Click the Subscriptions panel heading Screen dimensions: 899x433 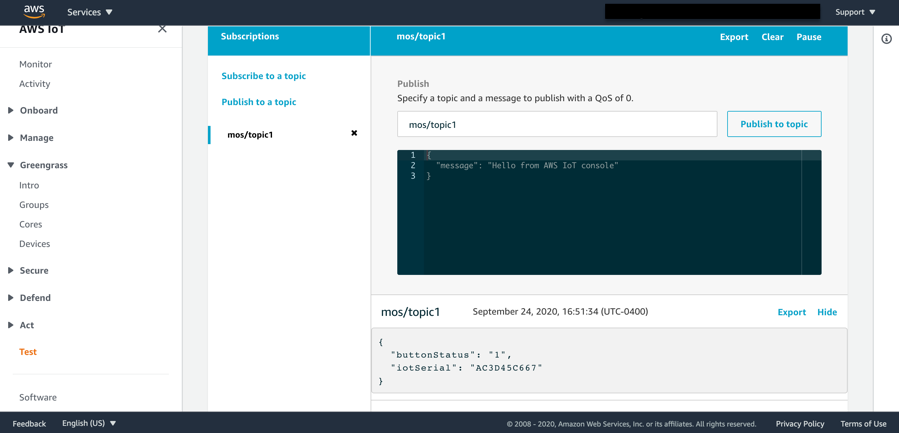point(250,36)
